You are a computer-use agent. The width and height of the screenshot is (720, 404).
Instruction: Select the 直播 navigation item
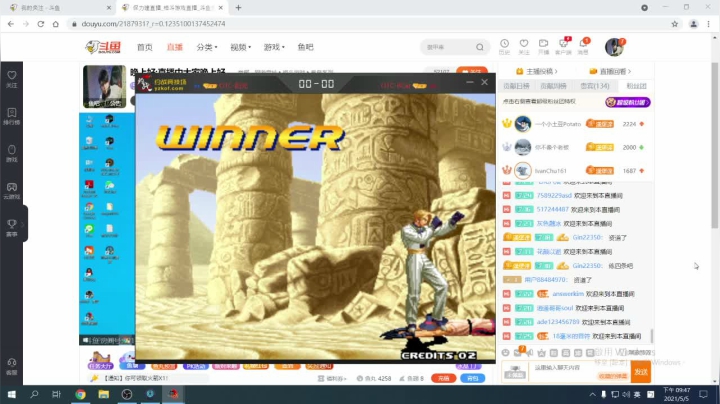tap(174, 47)
